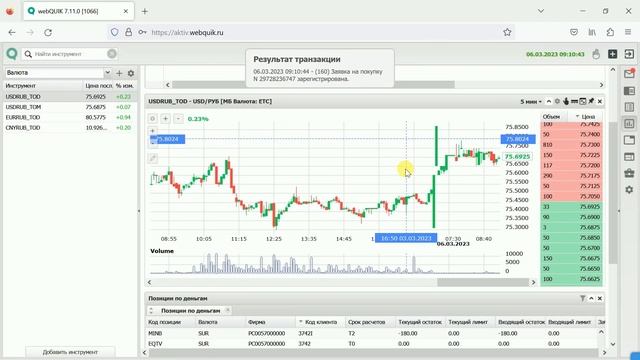
Task: Open the quotes table layout icon in sidebar
Action: [629, 91]
